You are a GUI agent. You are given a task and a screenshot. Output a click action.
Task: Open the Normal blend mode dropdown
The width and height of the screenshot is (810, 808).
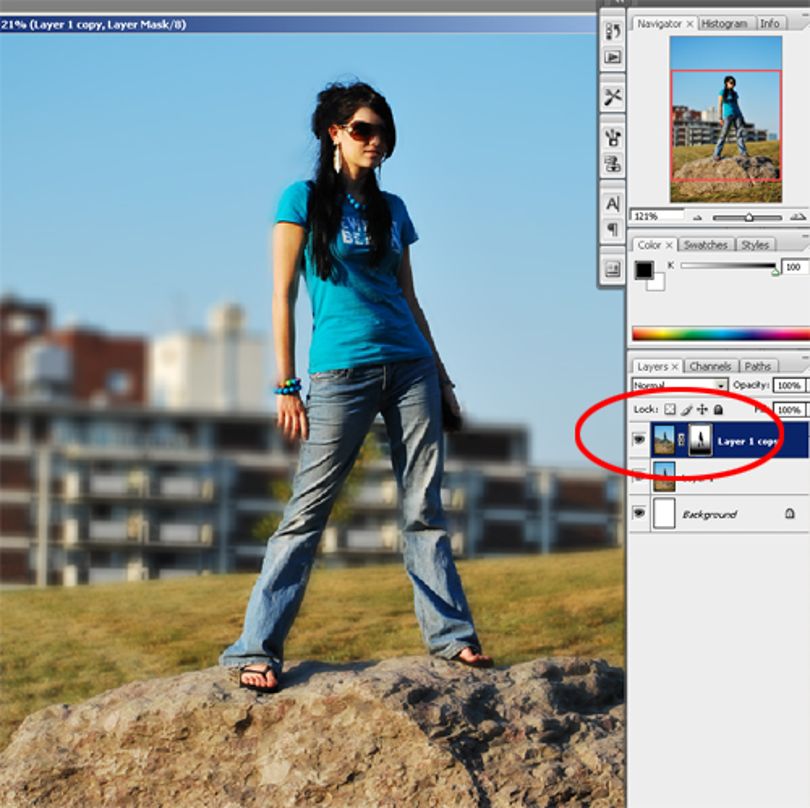(679, 385)
